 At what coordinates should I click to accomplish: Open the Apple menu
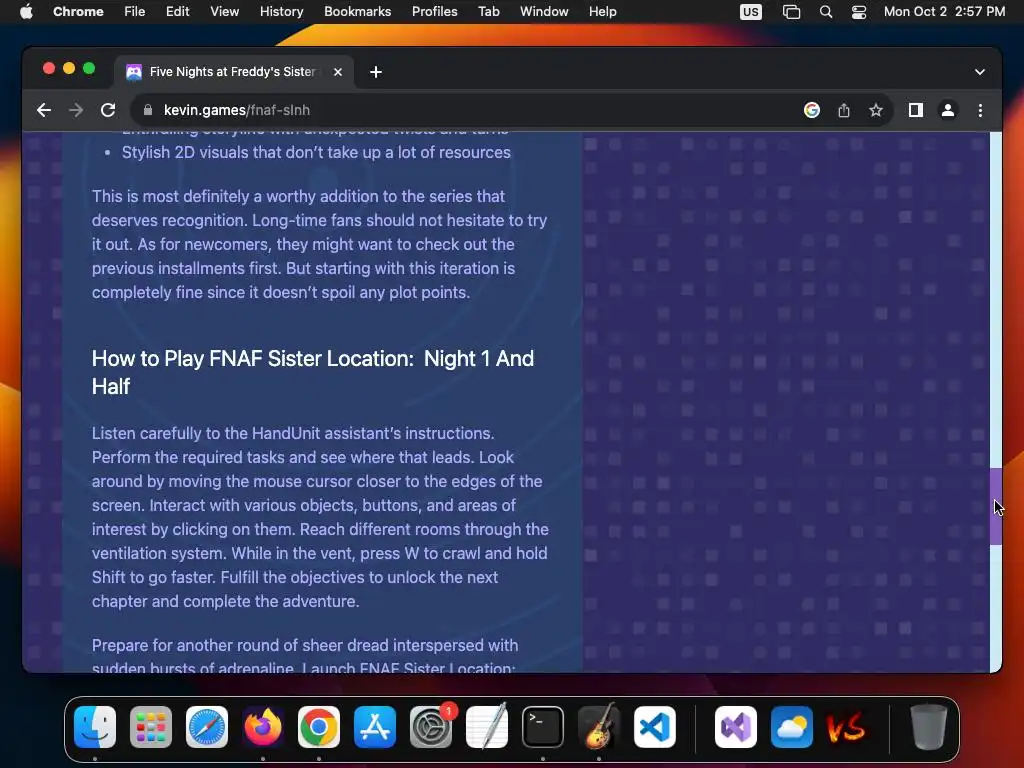[x=26, y=12]
